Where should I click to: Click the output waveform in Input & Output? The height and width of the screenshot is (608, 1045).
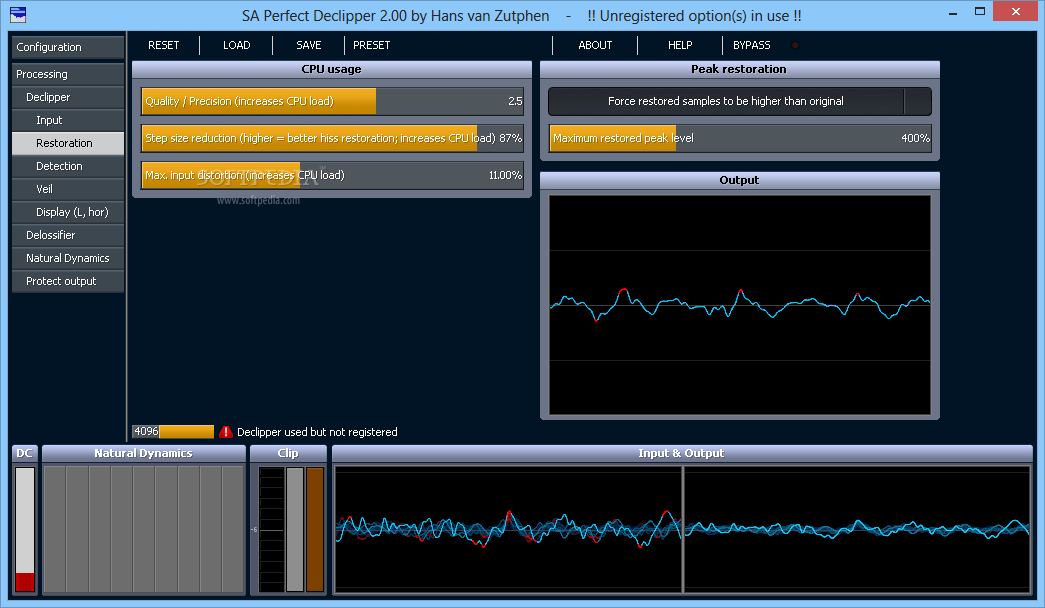click(x=857, y=529)
